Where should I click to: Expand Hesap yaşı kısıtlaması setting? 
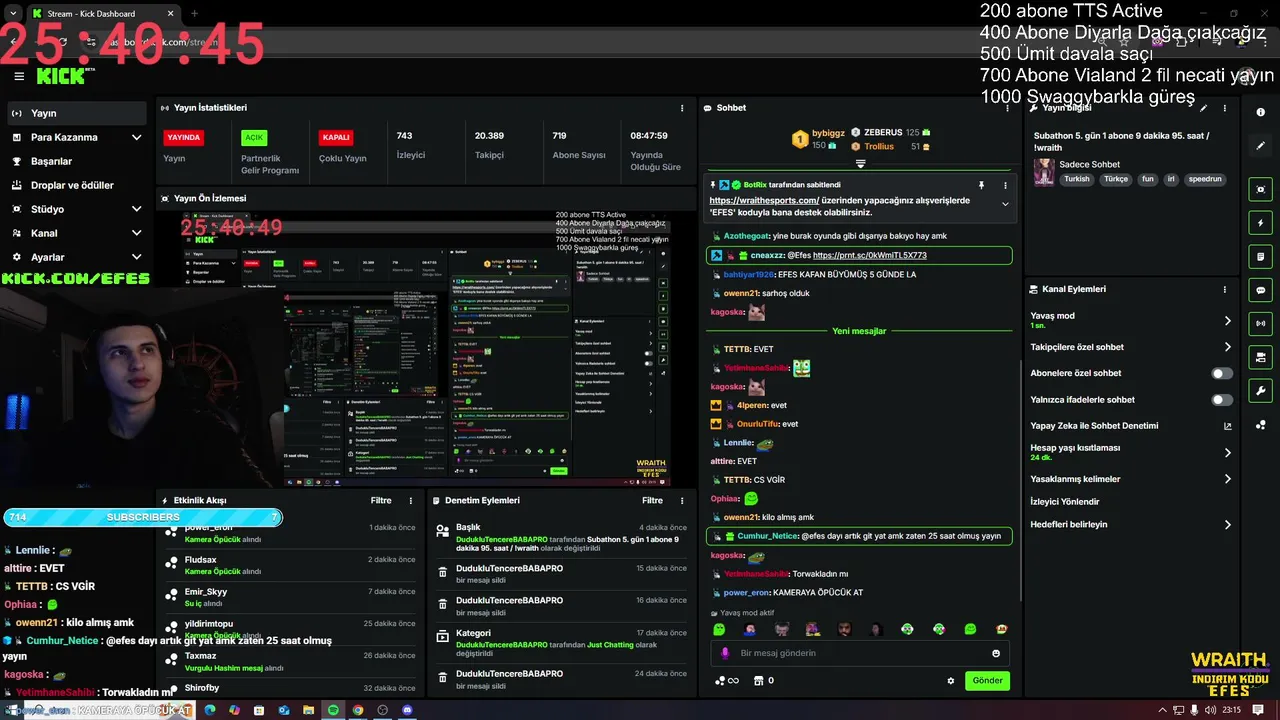coord(1227,452)
